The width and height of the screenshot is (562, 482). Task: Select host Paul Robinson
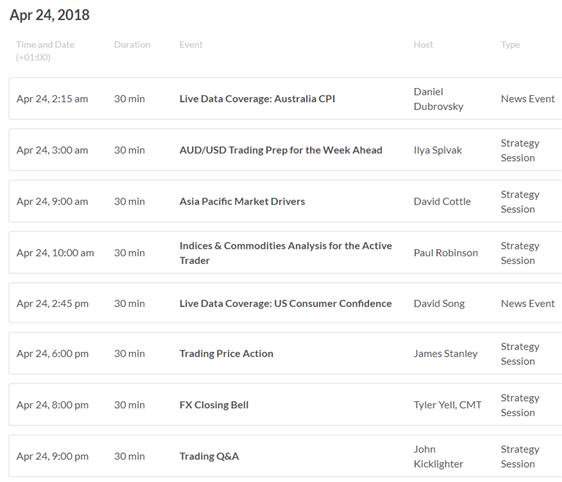(446, 253)
